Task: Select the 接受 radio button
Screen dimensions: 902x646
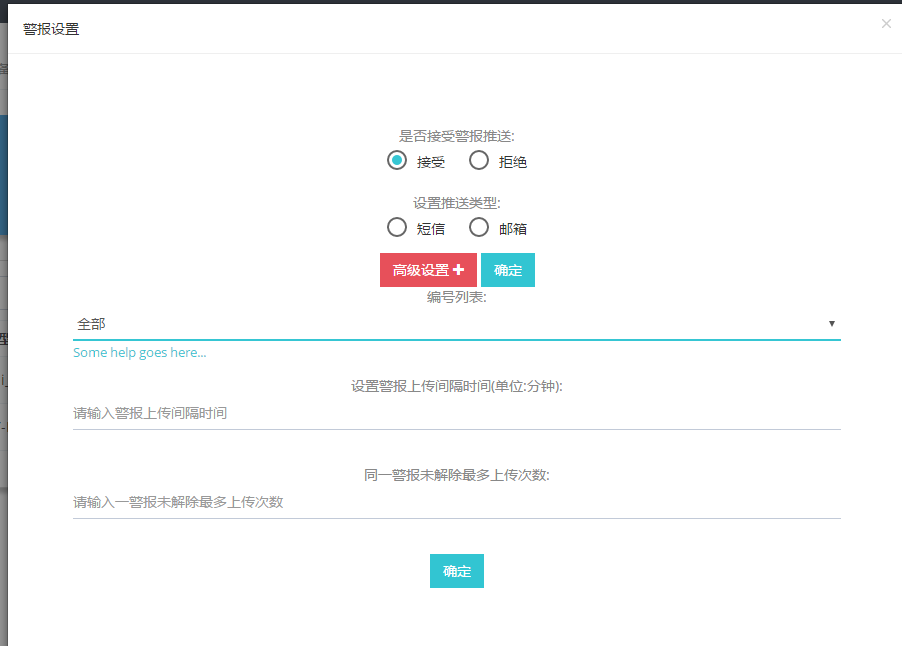Action: [397, 160]
